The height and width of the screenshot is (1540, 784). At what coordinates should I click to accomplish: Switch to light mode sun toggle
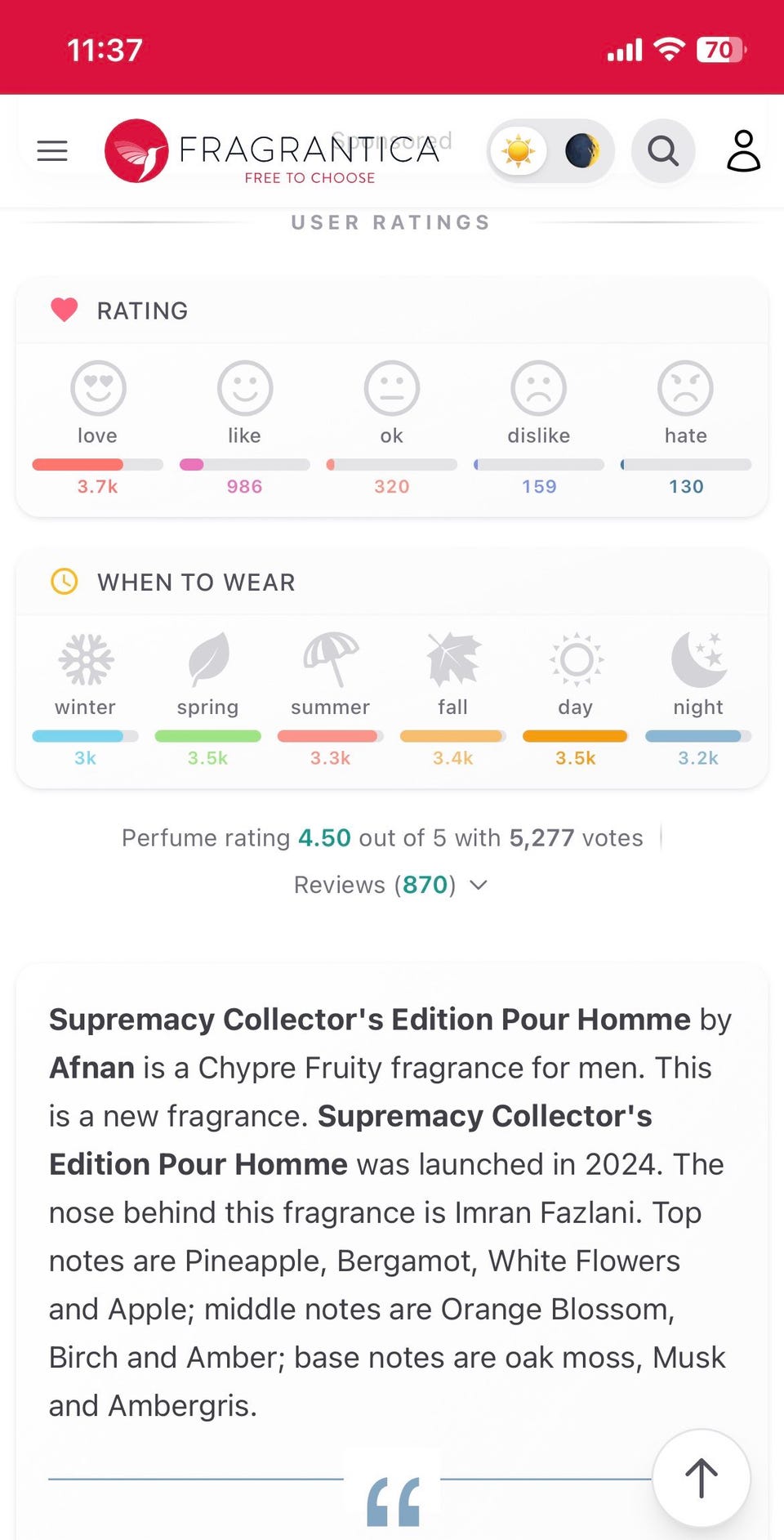point(519,151)
